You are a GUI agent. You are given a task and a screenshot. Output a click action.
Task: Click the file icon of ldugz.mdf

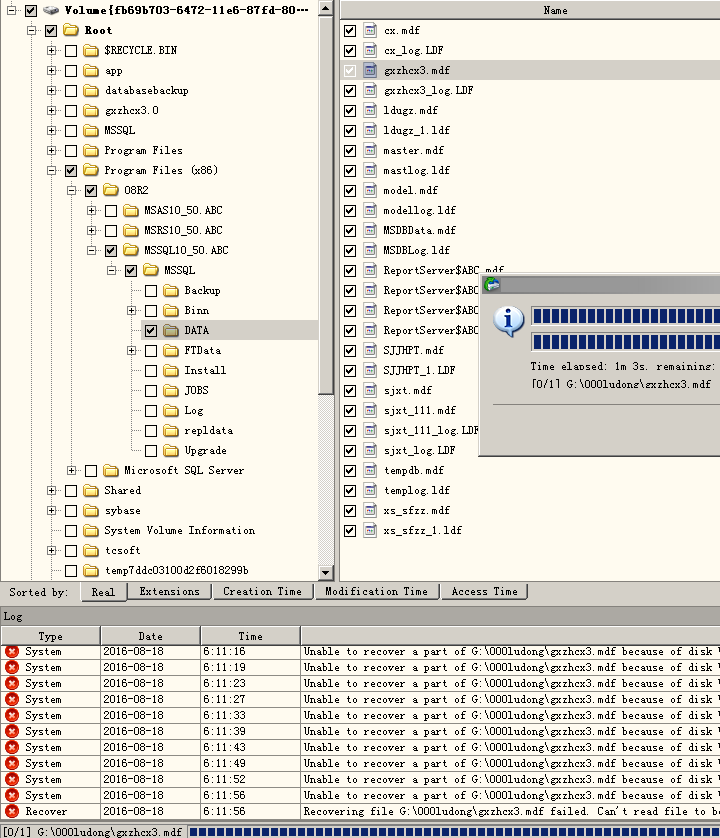point(370,110)
